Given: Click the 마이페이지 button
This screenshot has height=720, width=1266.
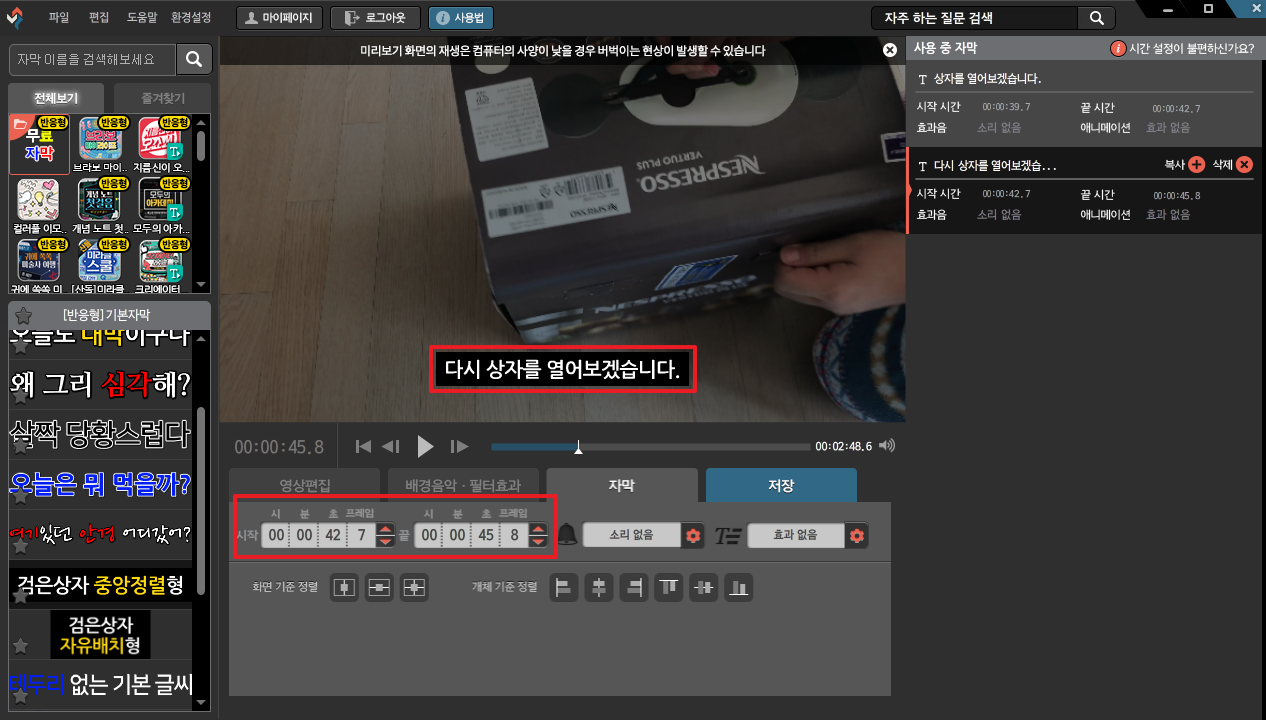Looking at the screenshot, I should [279, 18].
